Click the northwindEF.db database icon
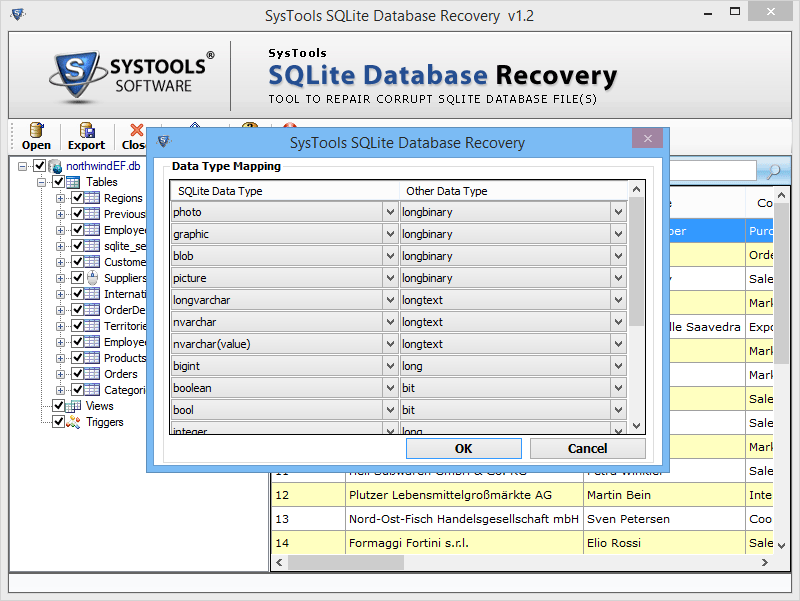 52,163
